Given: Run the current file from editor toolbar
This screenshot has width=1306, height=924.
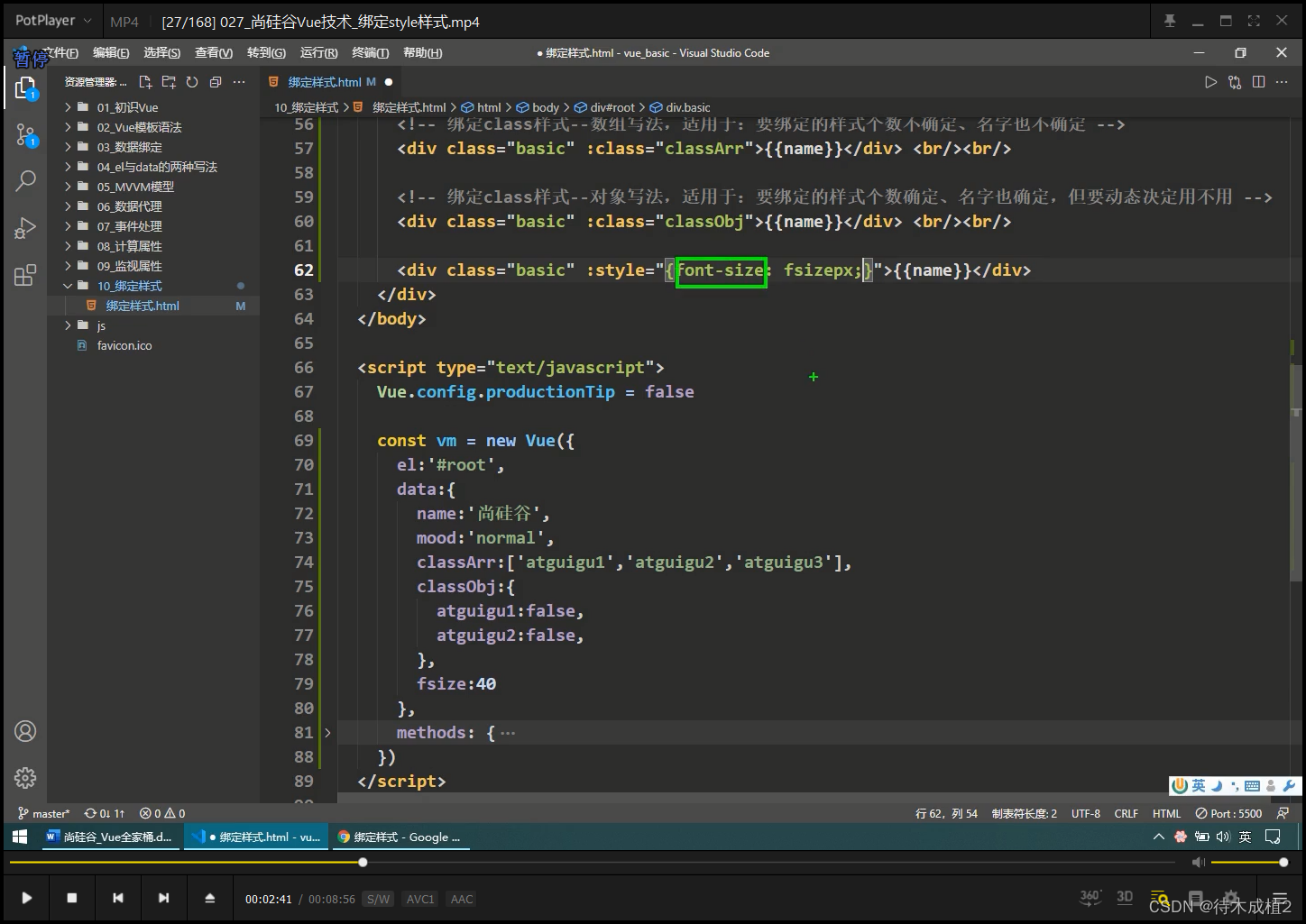Looking at the screenshot, I should tap(1210, 82).
